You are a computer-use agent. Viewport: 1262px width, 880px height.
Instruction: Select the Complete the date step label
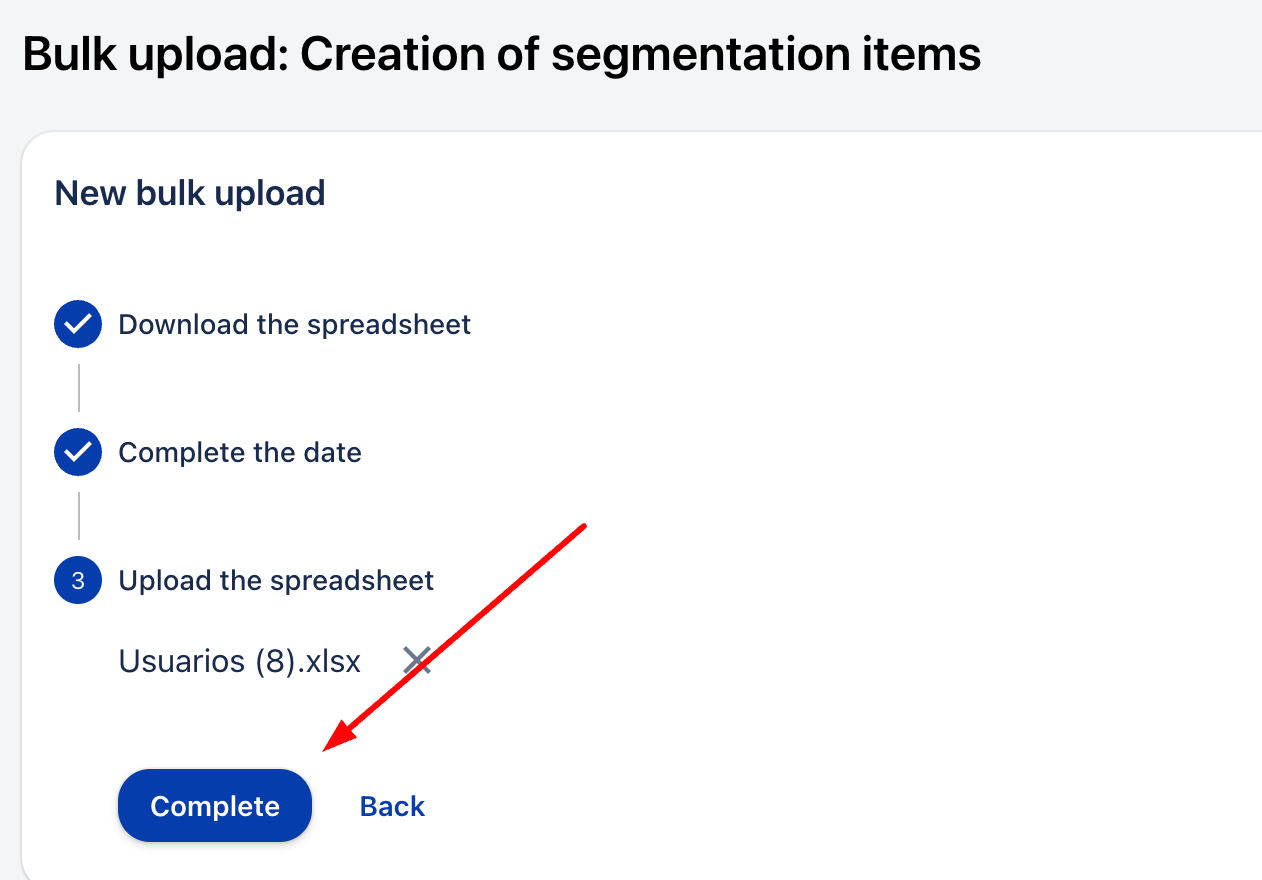pyautogui.click(x=240, y=453)
